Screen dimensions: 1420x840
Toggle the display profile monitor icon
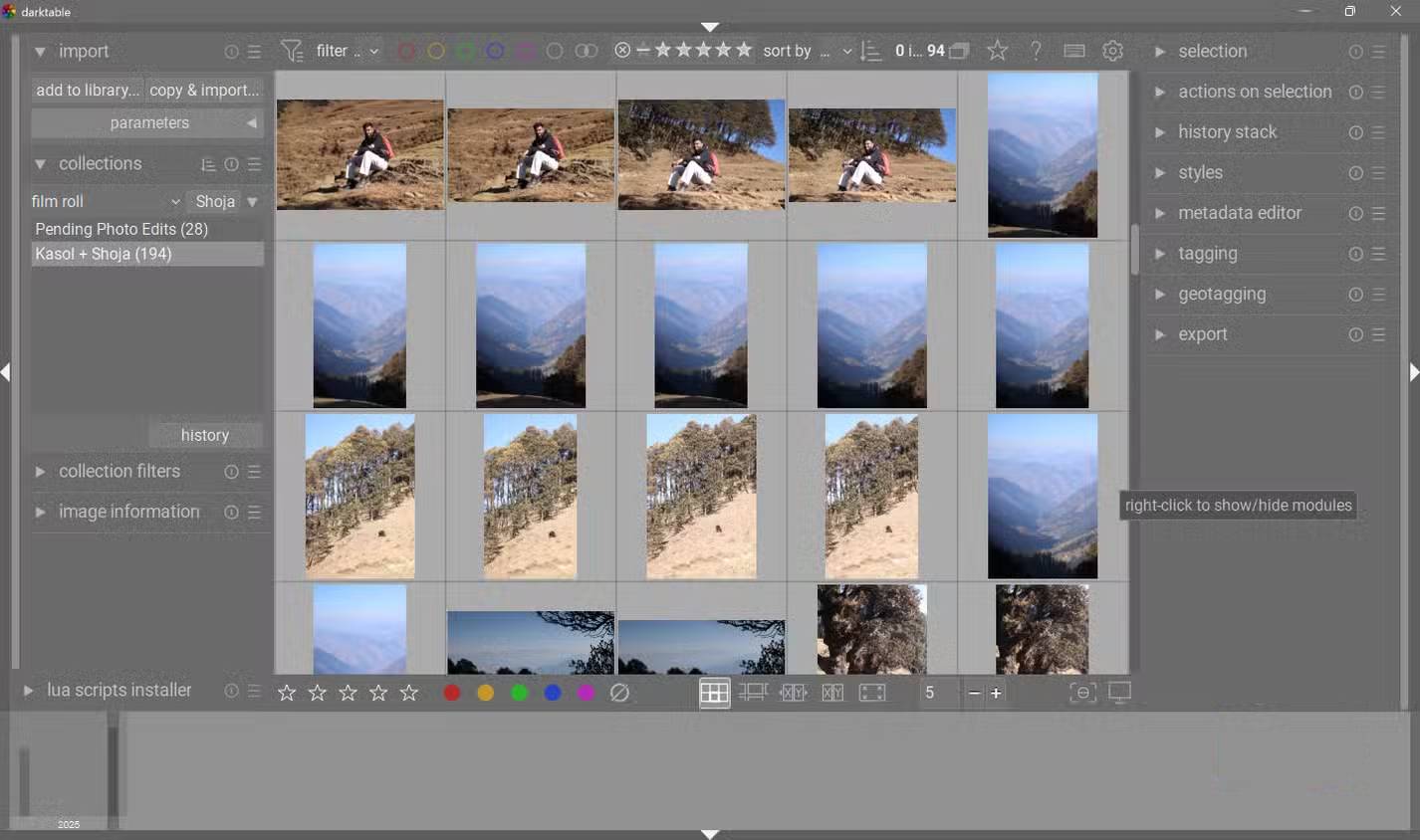click(x=1119, y=693)
